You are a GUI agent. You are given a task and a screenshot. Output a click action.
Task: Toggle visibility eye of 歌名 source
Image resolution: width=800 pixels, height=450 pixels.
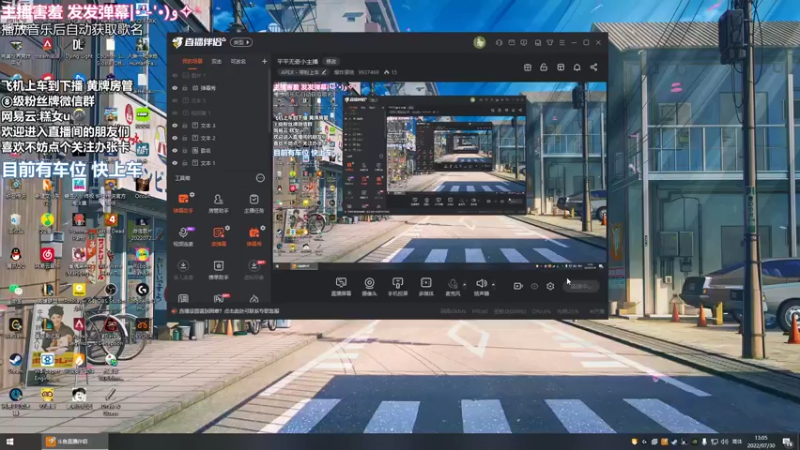click(x=175, y=151)
